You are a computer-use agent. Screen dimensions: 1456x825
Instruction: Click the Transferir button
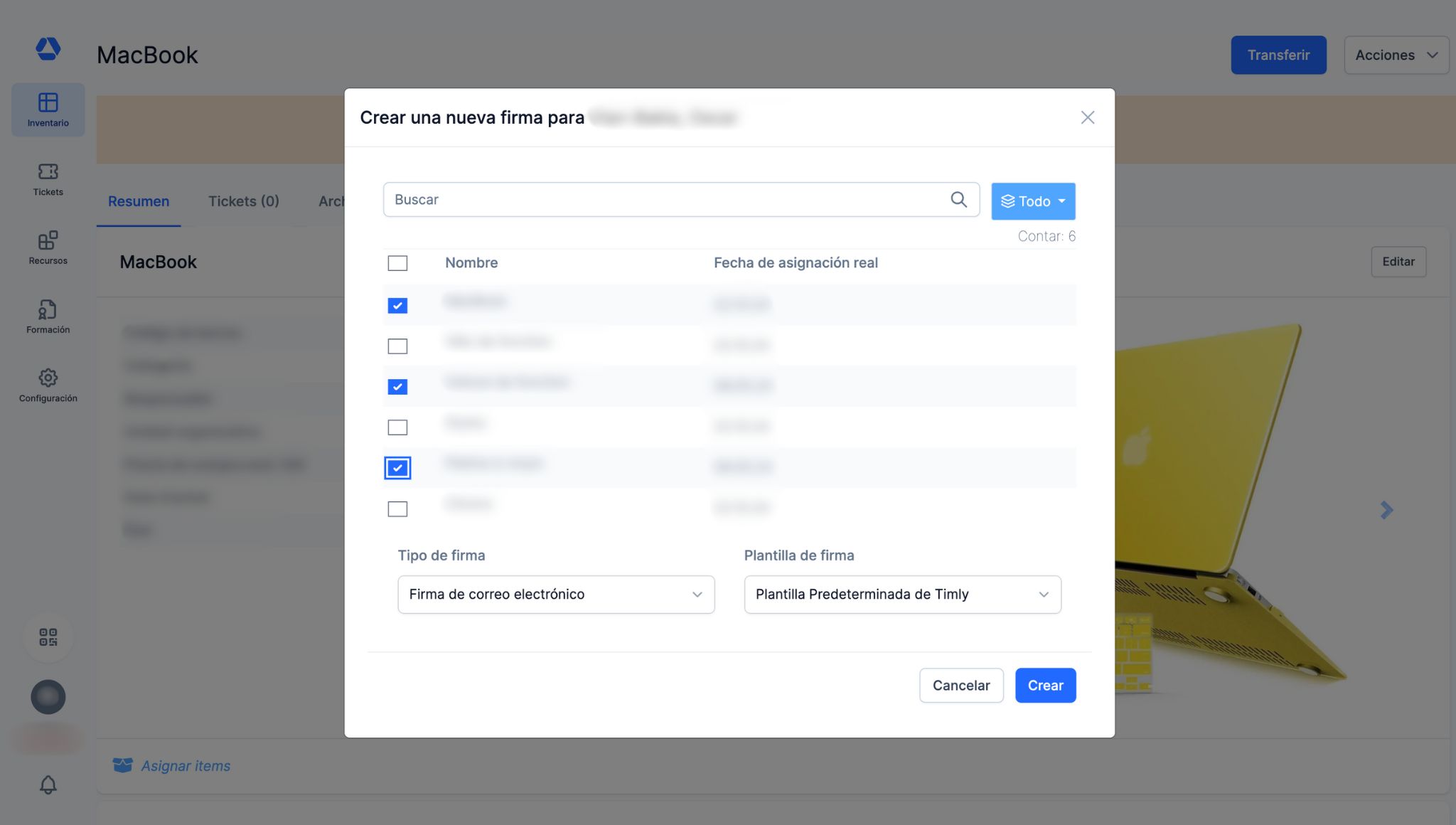[x=1278, y=55]
